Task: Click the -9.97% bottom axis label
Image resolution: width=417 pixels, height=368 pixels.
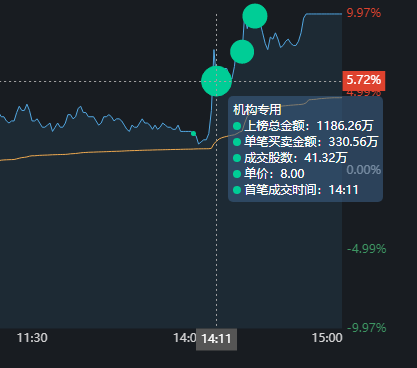Action: pyautogui.click(x=367, y=328)
